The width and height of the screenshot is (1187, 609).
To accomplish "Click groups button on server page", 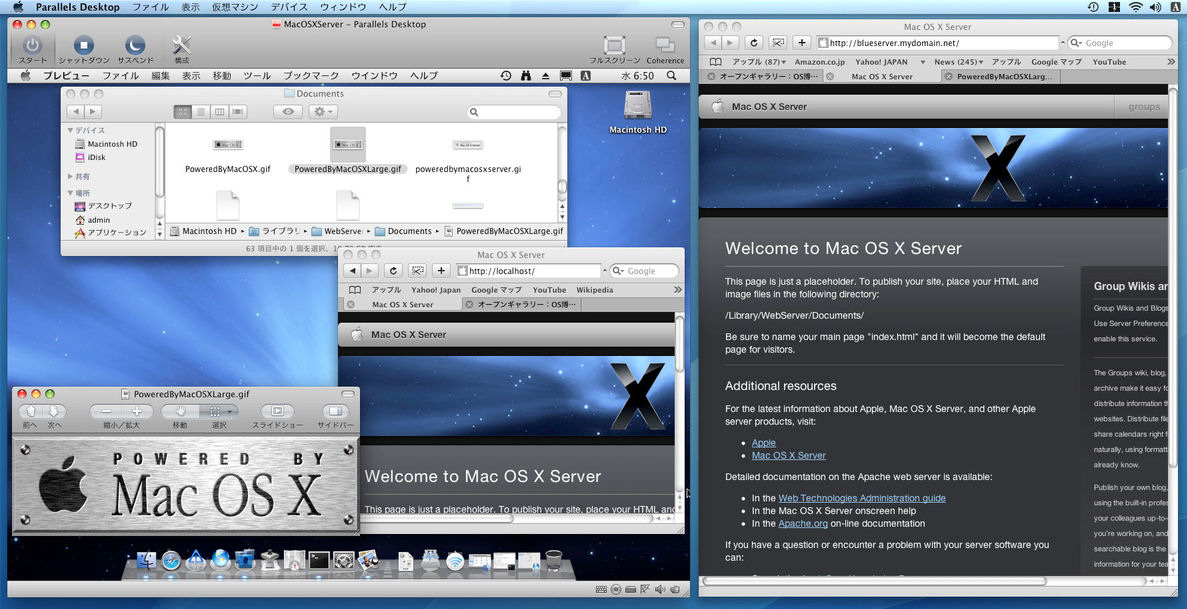I will coord(1143,107).
